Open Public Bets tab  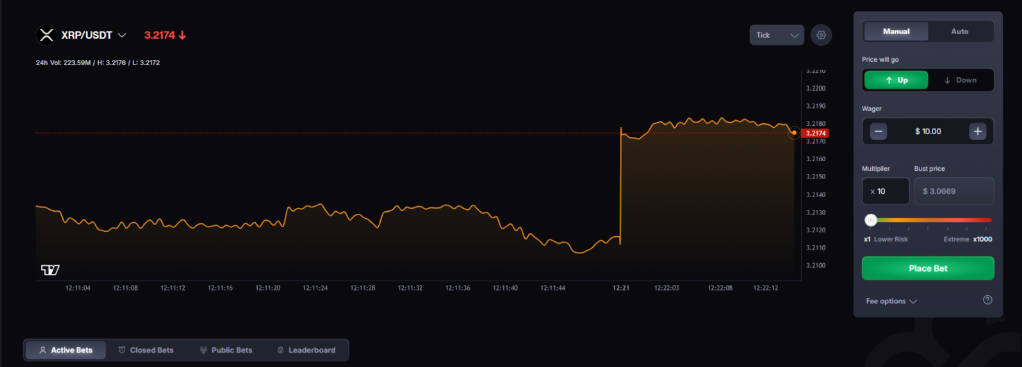tap(226, 350)
